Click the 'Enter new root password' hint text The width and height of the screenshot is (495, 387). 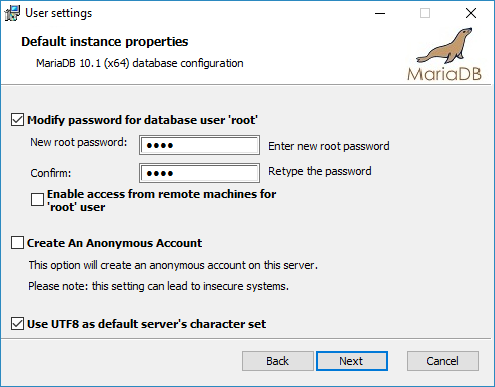point(329,146)
